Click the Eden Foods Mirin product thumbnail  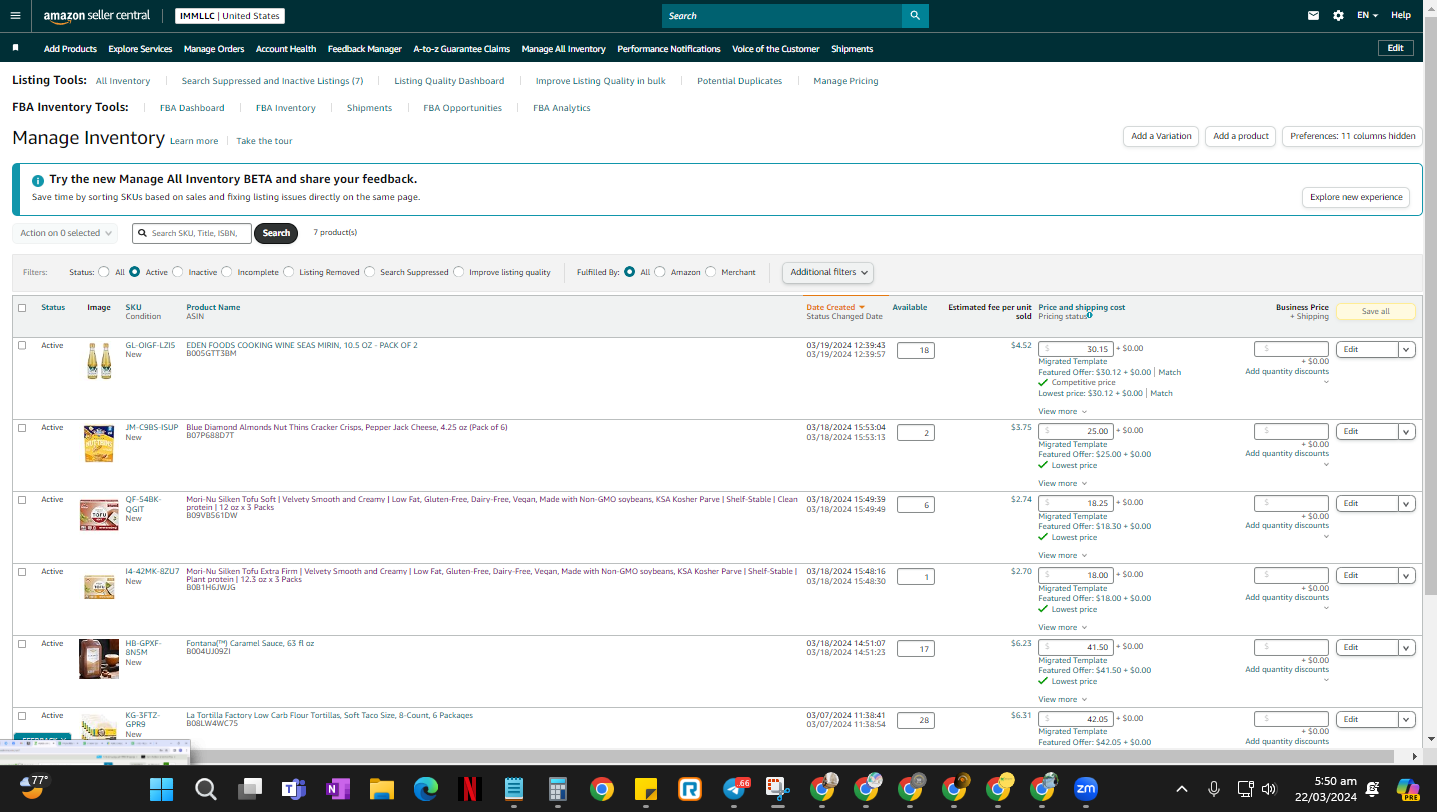point(99,361)
